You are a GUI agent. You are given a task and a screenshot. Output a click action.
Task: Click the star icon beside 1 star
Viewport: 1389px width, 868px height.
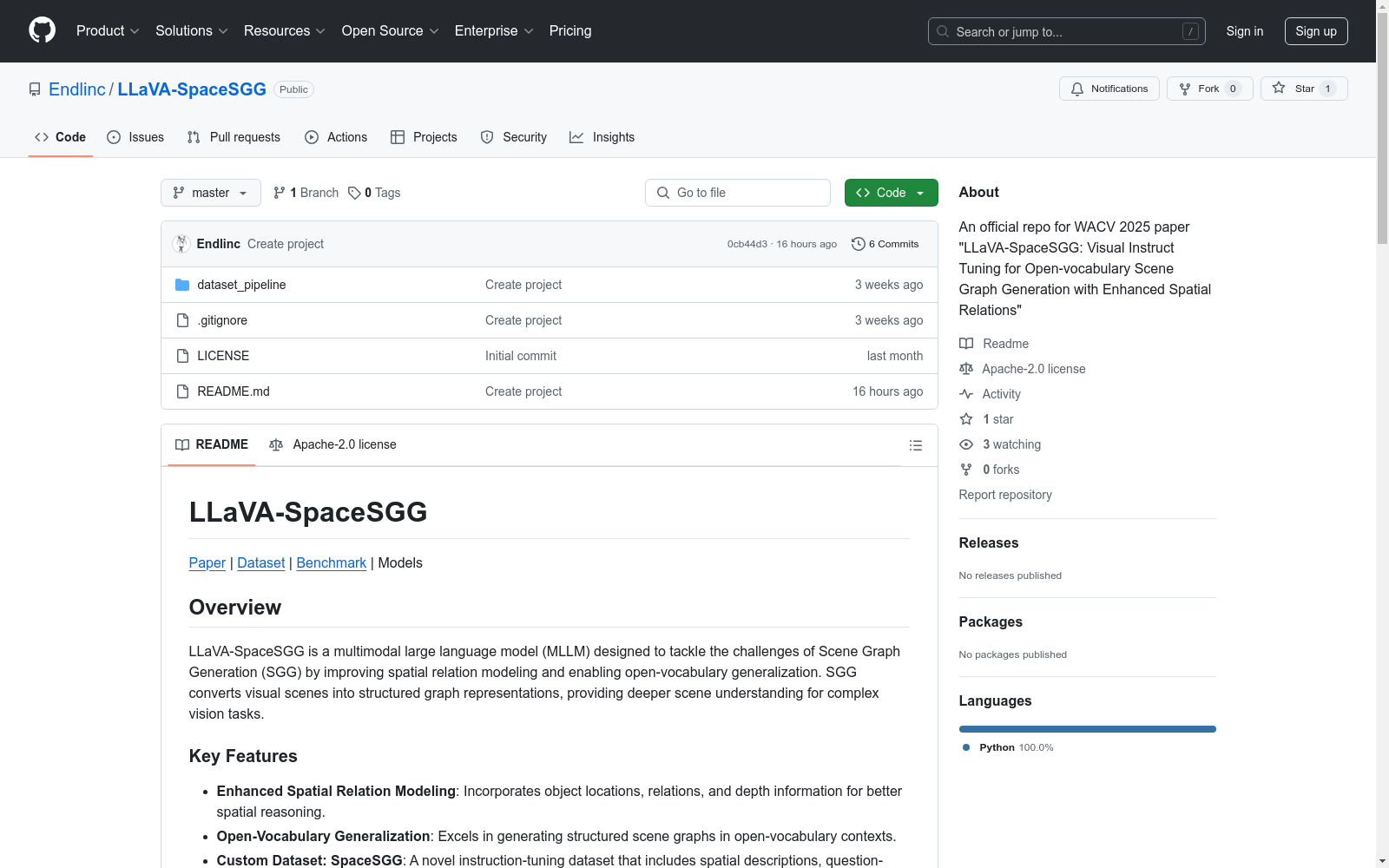966,419
